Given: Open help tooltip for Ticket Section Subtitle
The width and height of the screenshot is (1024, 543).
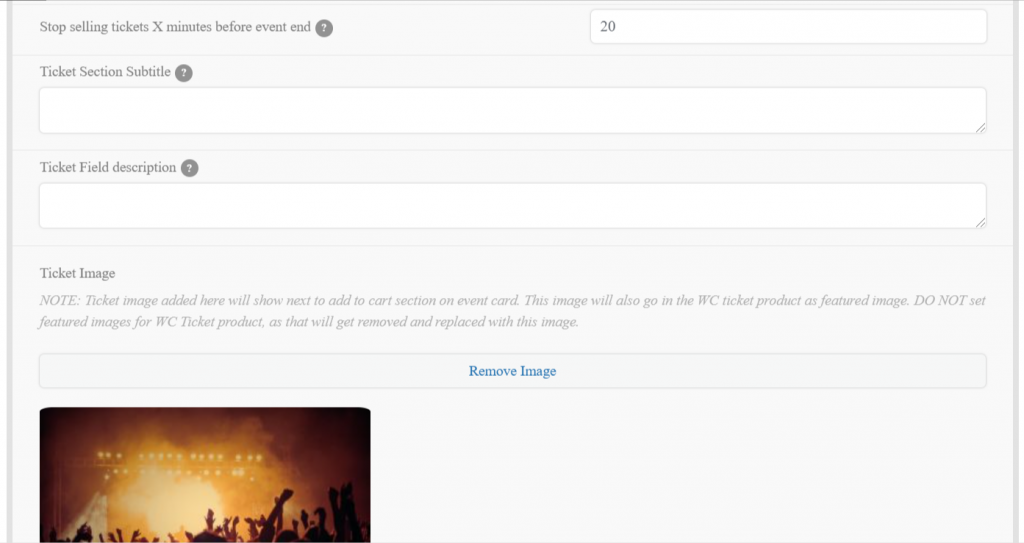Looking at the screenshot, I should click(x=183, y=73).
